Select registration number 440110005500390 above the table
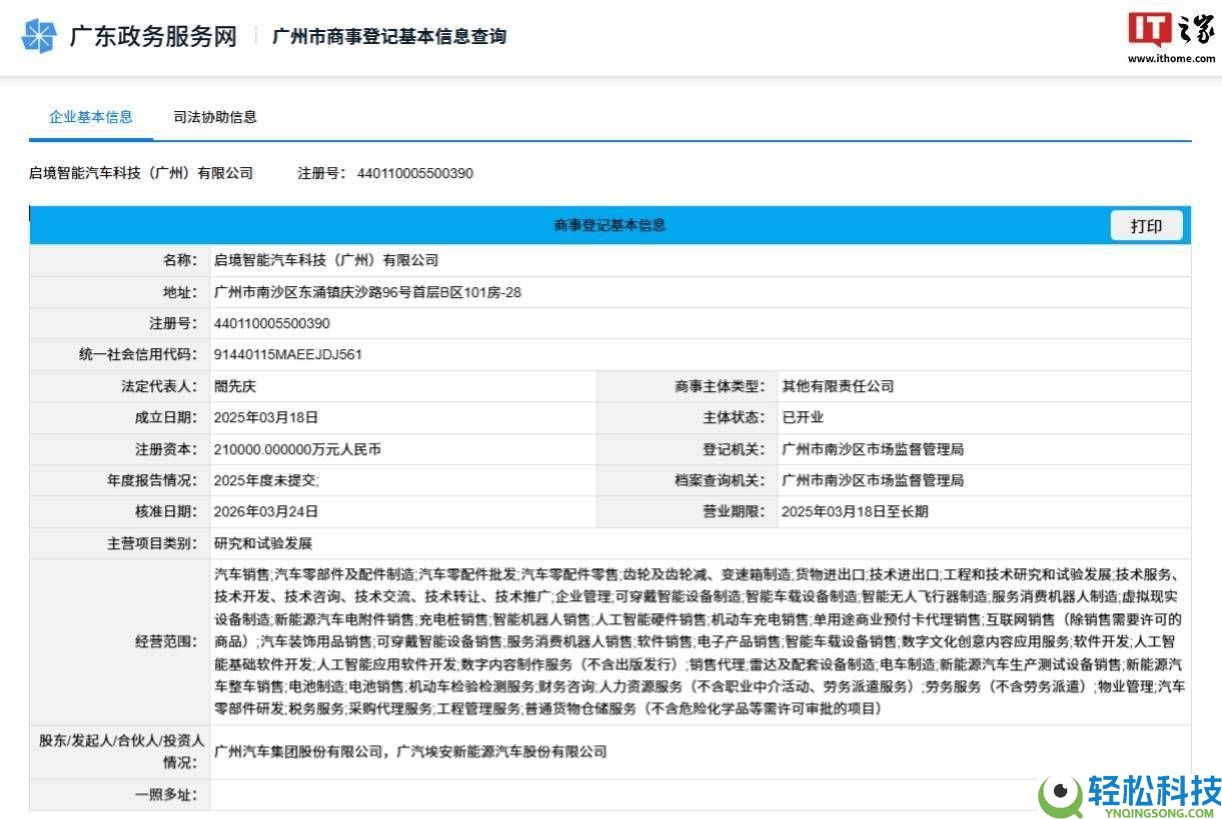This screenshot has height=819, width=1222. pyautogui.click(x=415, y=173)
